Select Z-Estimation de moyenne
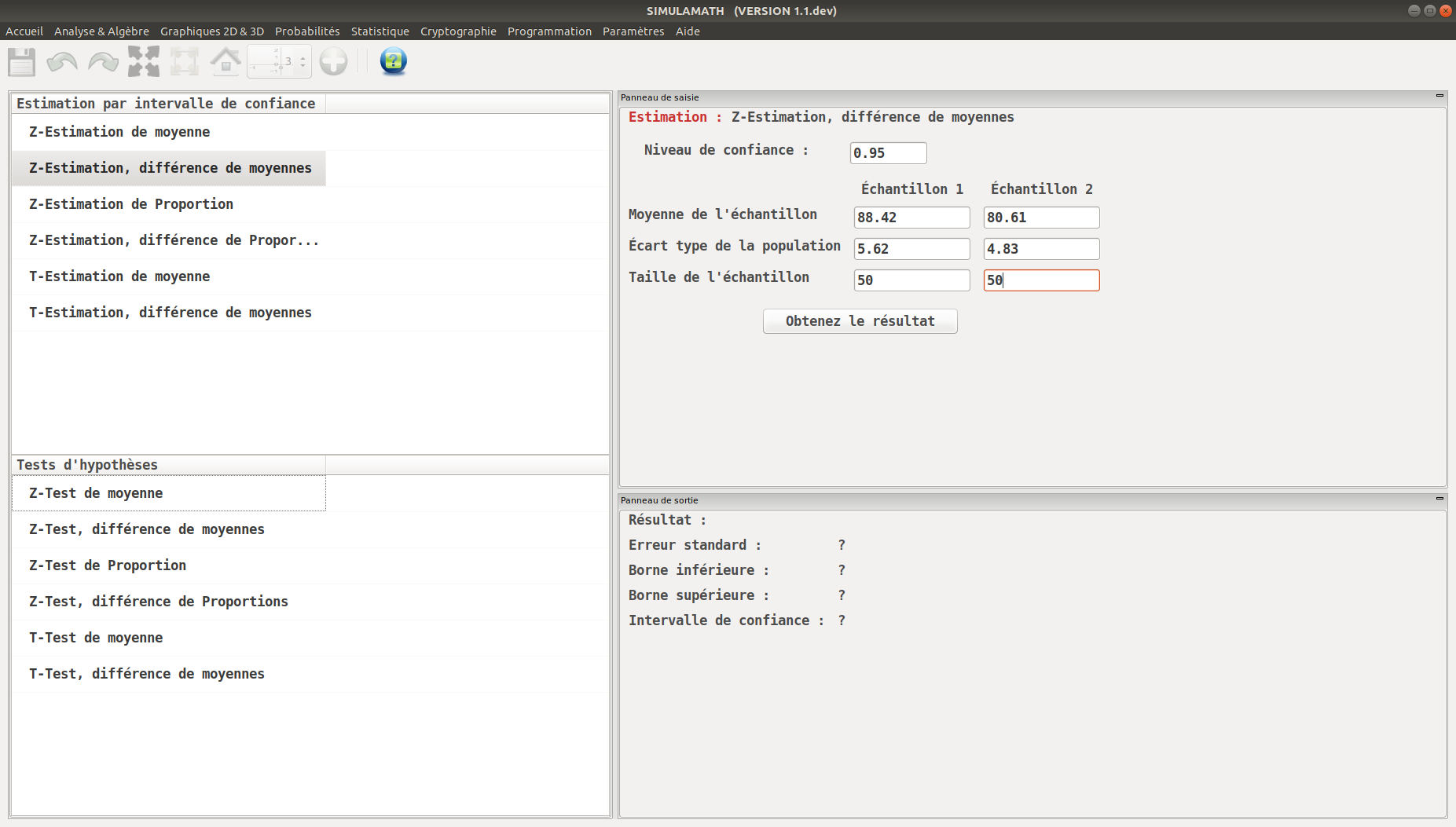The image size is (1456, 827). pyautogui.click(x=169, y=132)
